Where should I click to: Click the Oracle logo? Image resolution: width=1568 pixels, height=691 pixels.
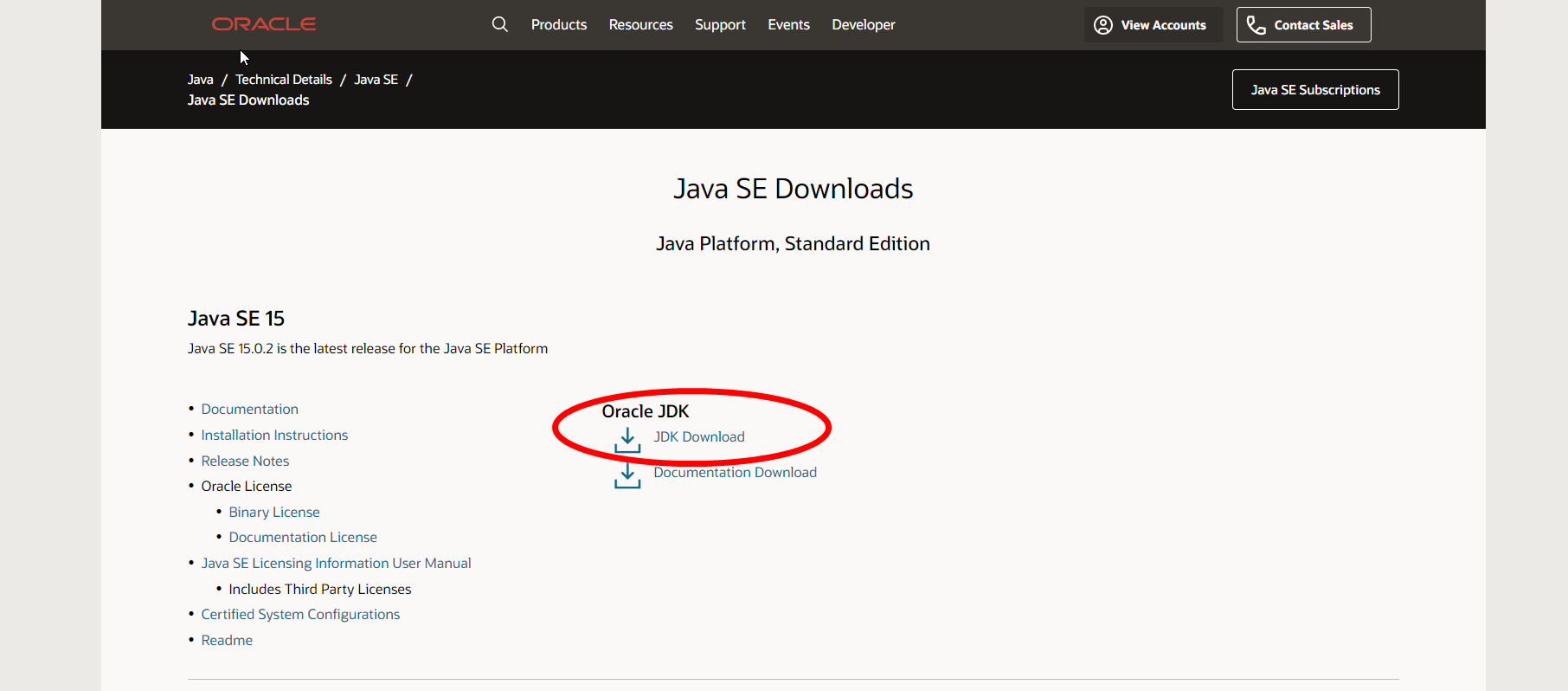(x=264, y=24)
